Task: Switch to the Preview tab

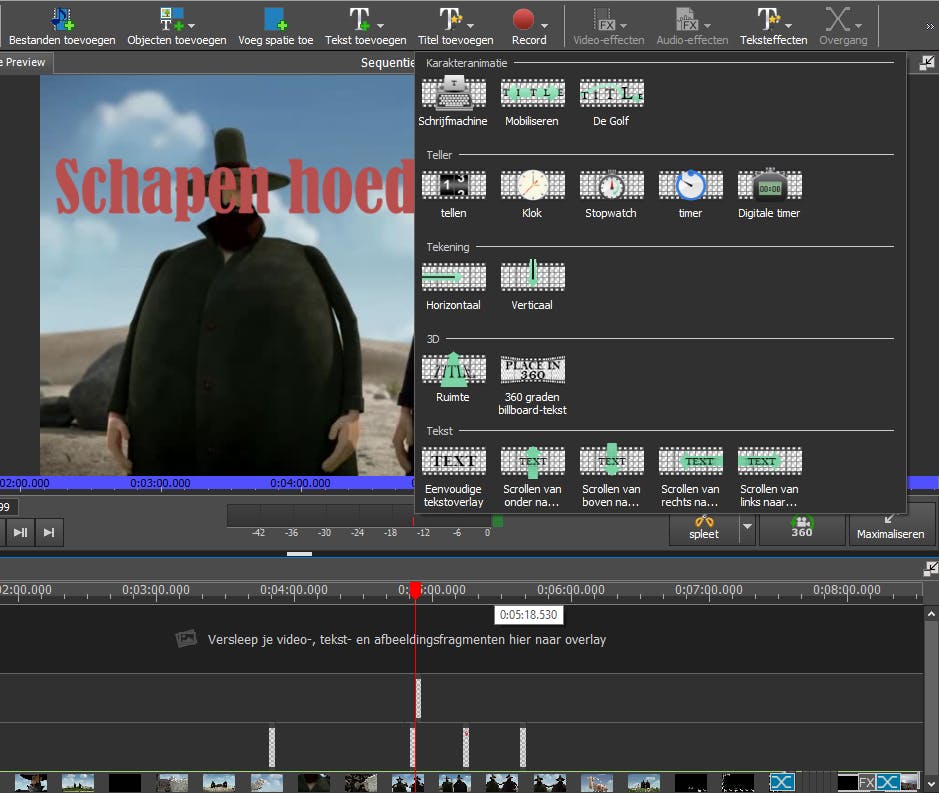Action: (x=25, y=62)
